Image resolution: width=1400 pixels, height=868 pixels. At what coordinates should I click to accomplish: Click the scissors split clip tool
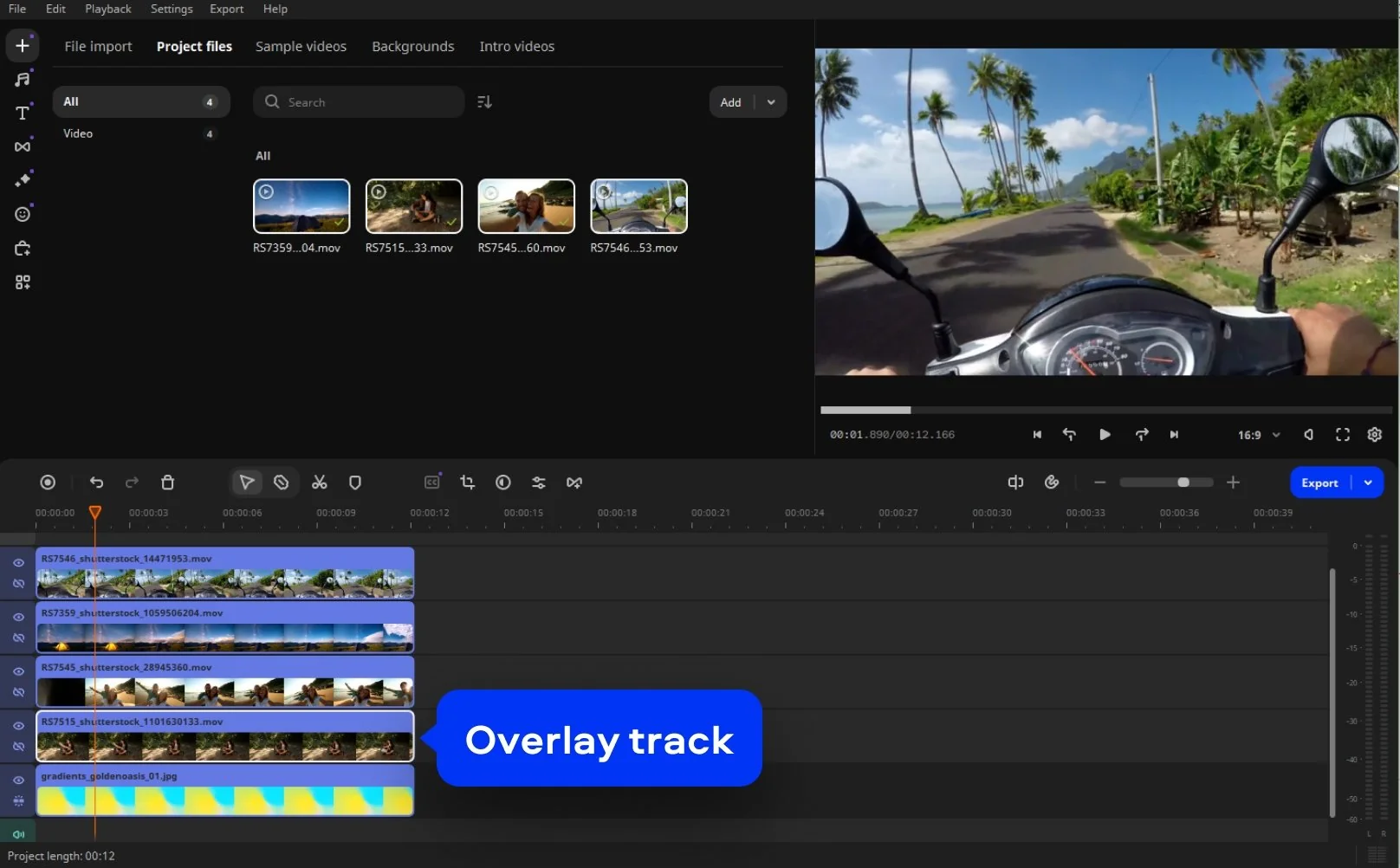[x=320, y=483]
